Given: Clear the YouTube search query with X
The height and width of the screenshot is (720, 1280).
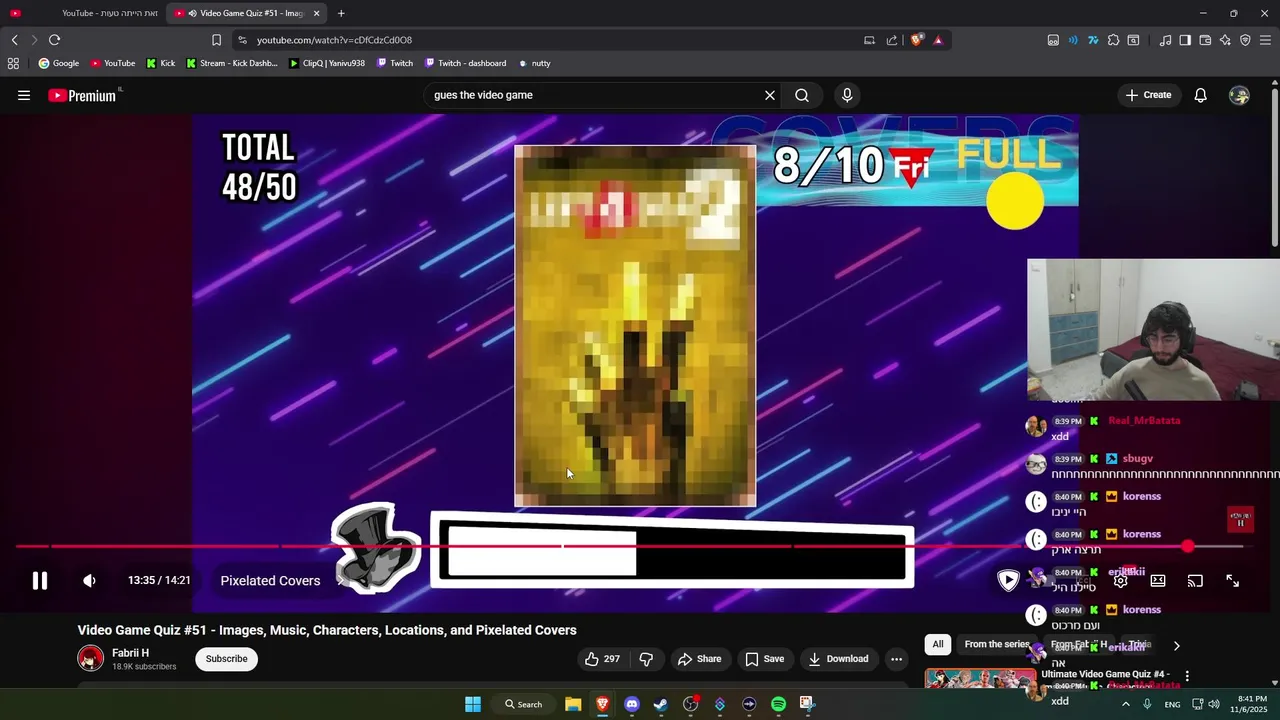Looking at the screenshot, I should [770, 95].
